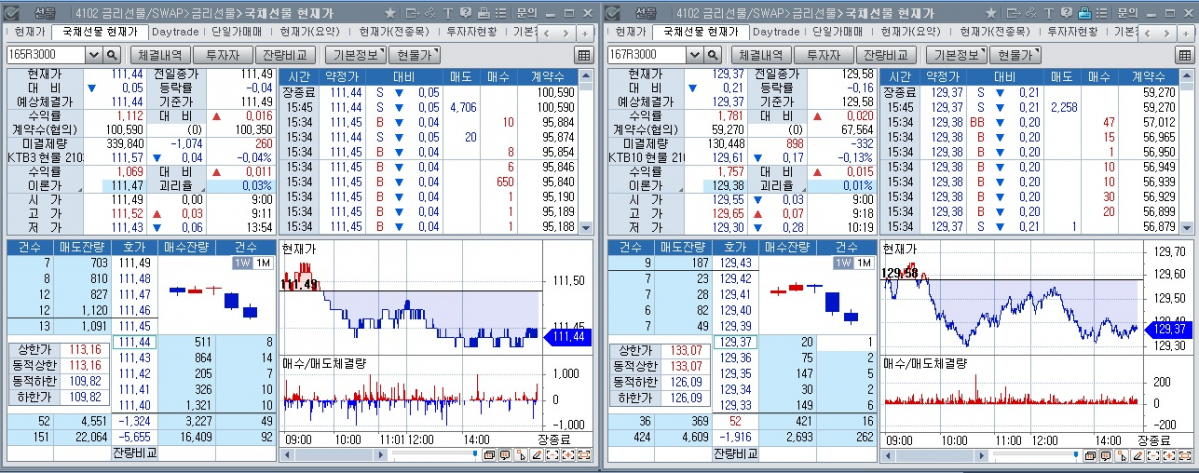This screenshot has width=1199, height=473.
Task: Click the font T icon in right window title bar
Action: click(x=1049, y=13)
